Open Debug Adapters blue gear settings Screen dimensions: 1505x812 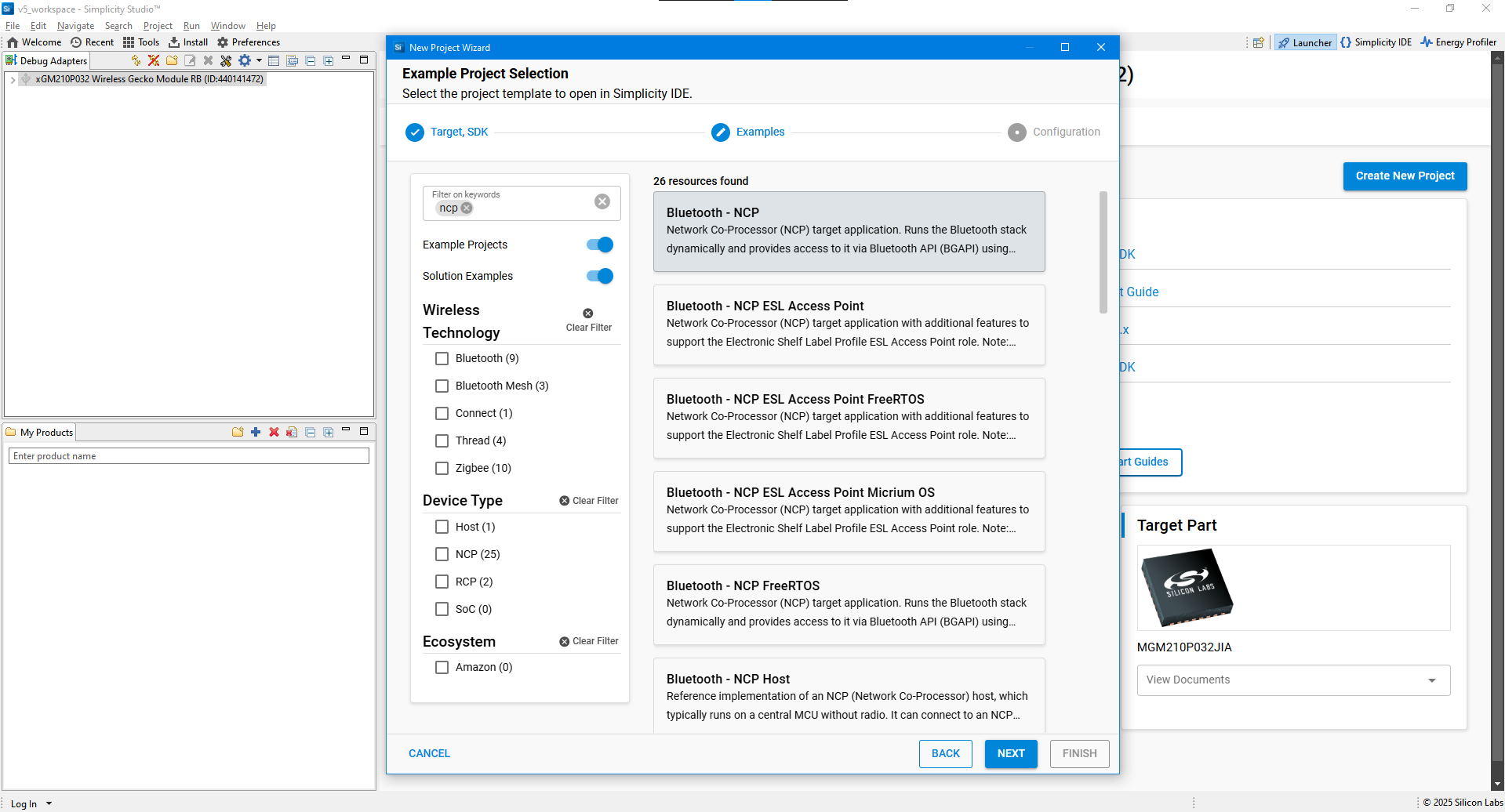(245, 60)
